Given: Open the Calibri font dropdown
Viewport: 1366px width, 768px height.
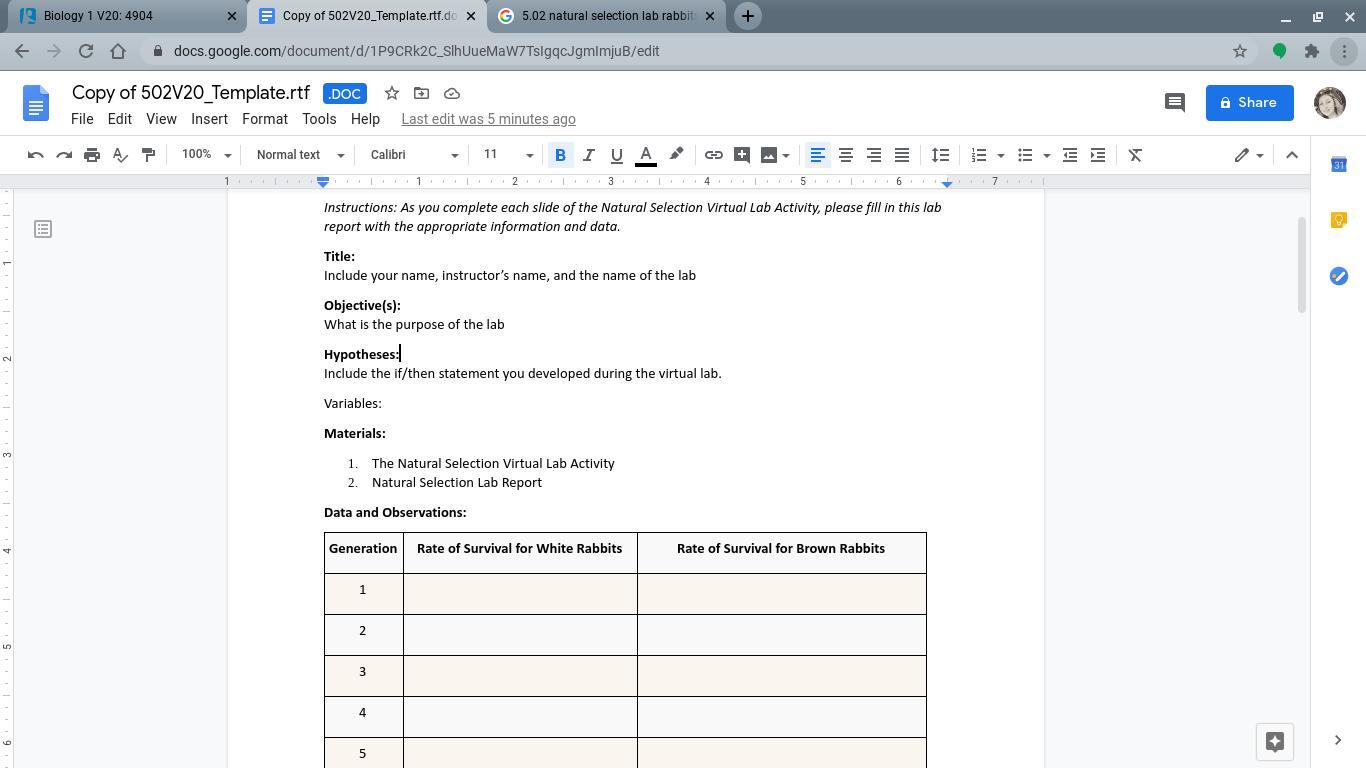Looking at the screenshot, I should coord(413,155).
